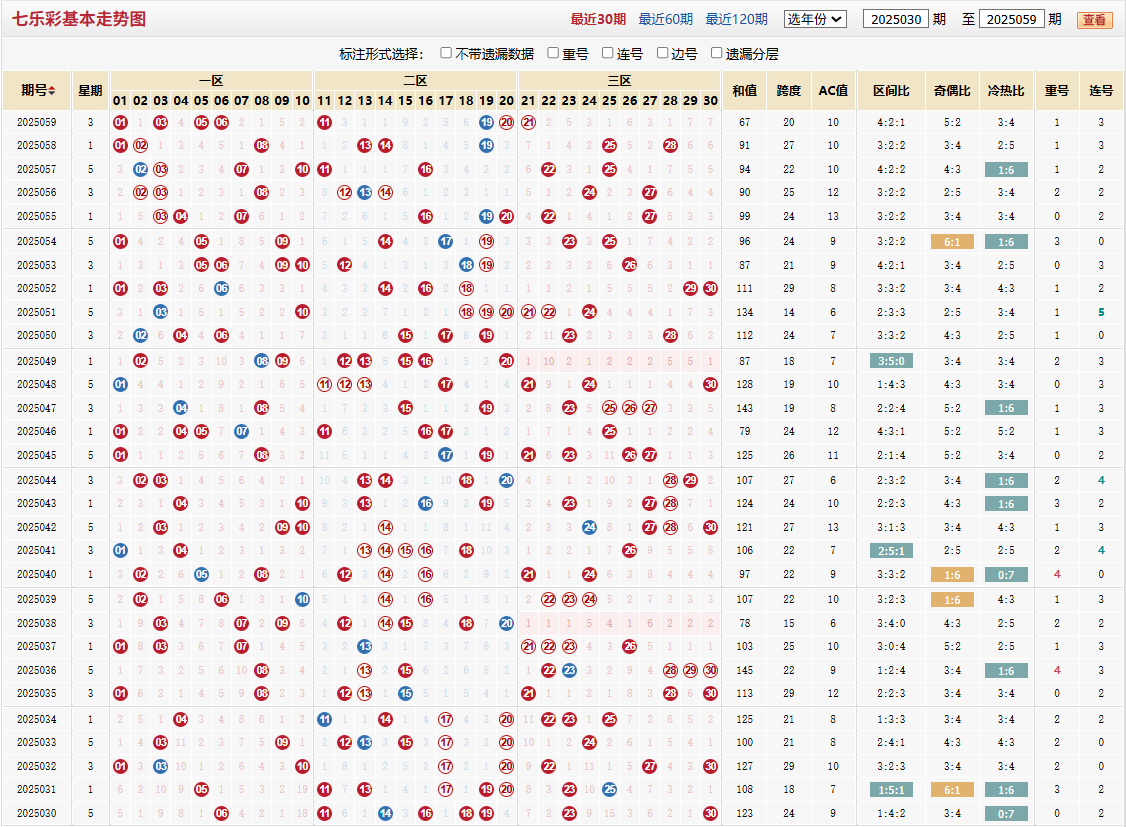Click blue ball 17 in row 2025054
This screenshot has width=1126, height=827.
446,241
